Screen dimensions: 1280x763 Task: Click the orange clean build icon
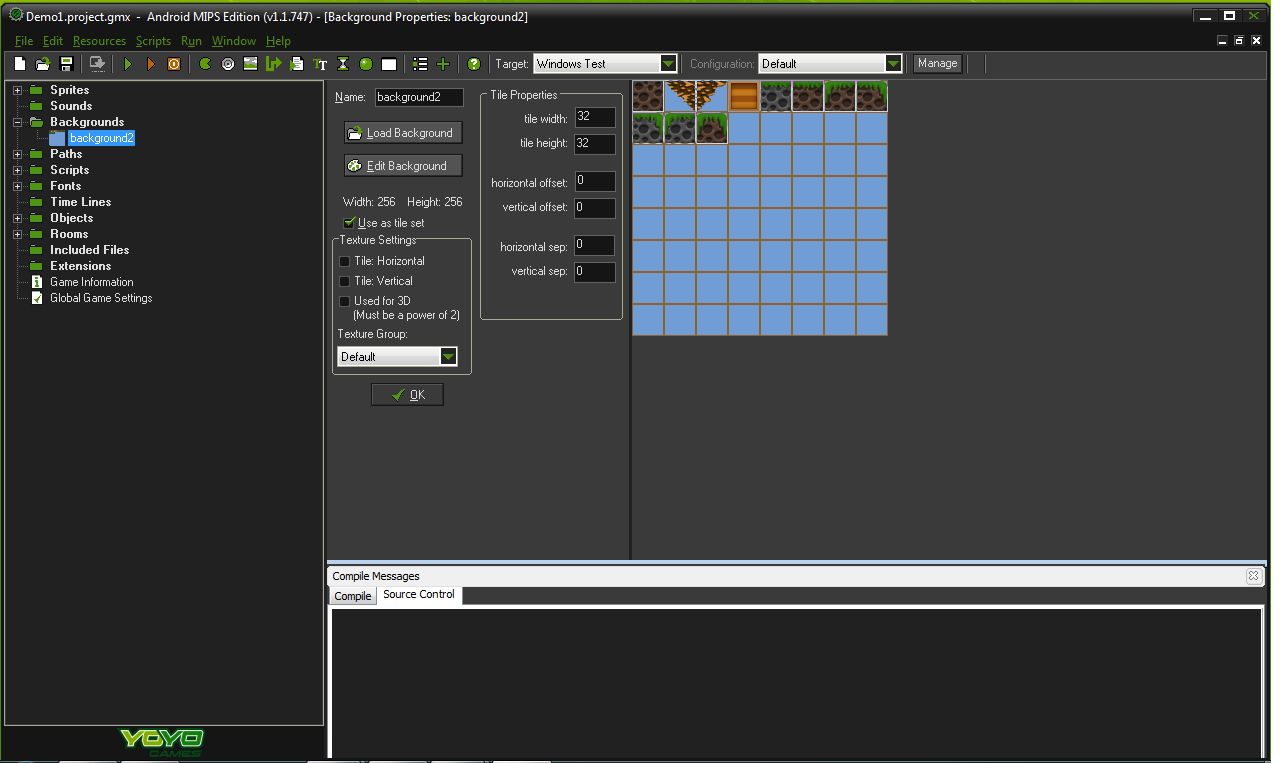(174, 64)
